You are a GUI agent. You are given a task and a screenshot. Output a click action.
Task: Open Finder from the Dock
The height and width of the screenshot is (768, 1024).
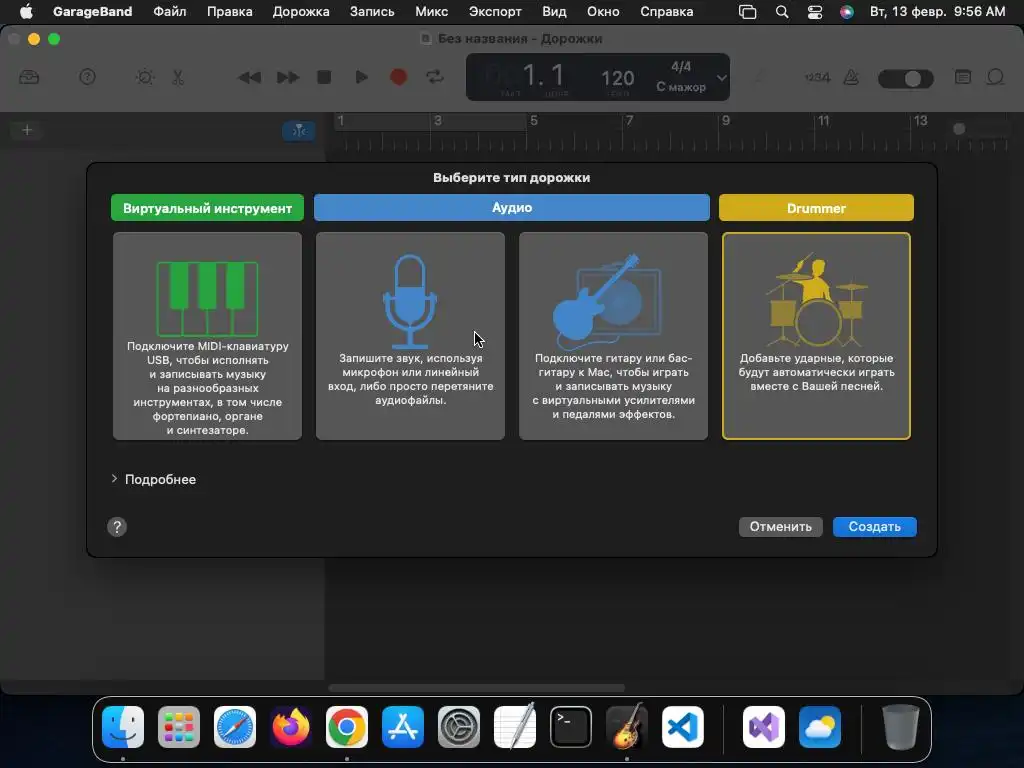(x=123, y=727)
